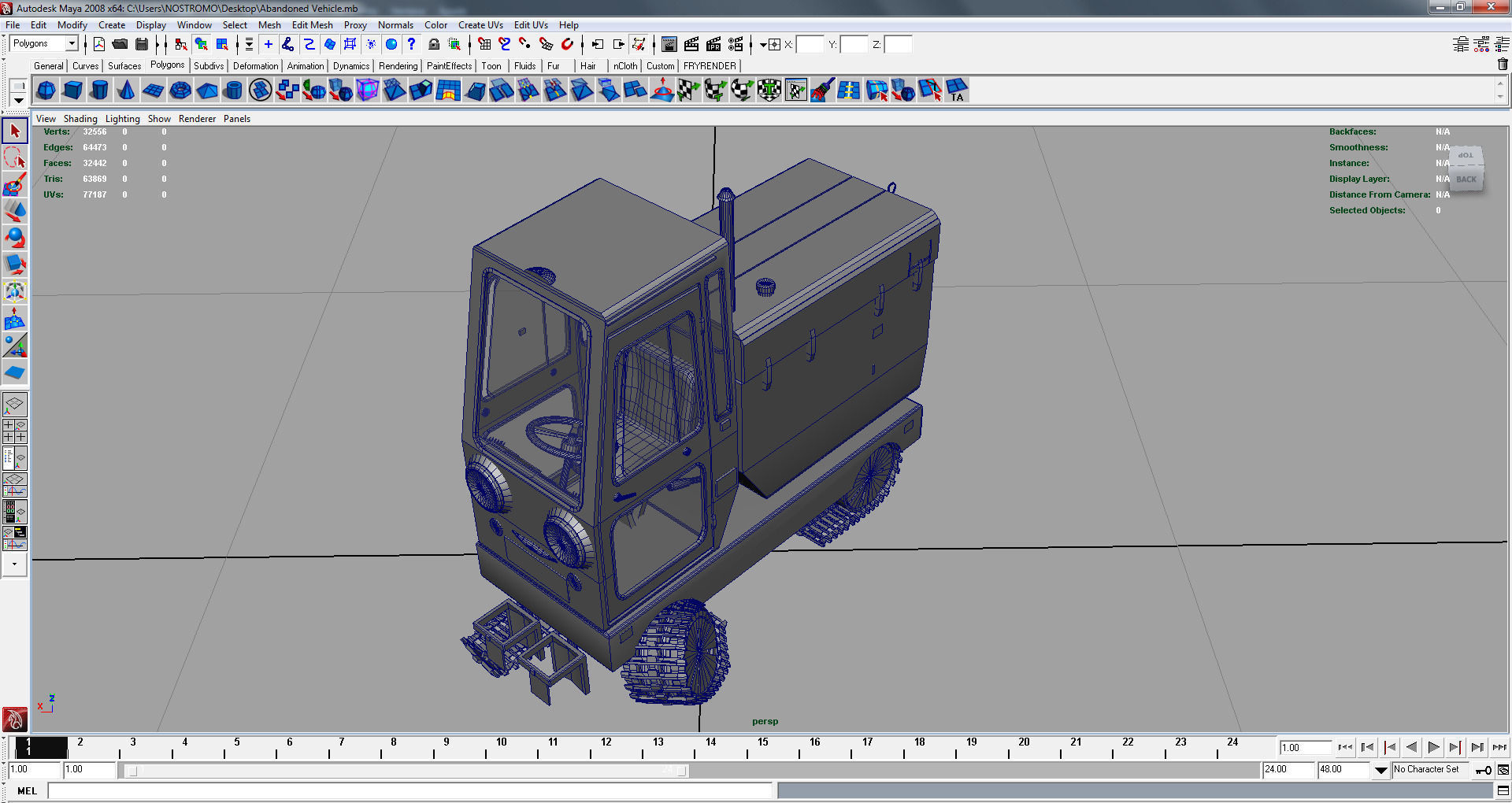The image size is (1512, 803).
Task: Create a polygon pyramid from shelf
Action: point(207,90)
